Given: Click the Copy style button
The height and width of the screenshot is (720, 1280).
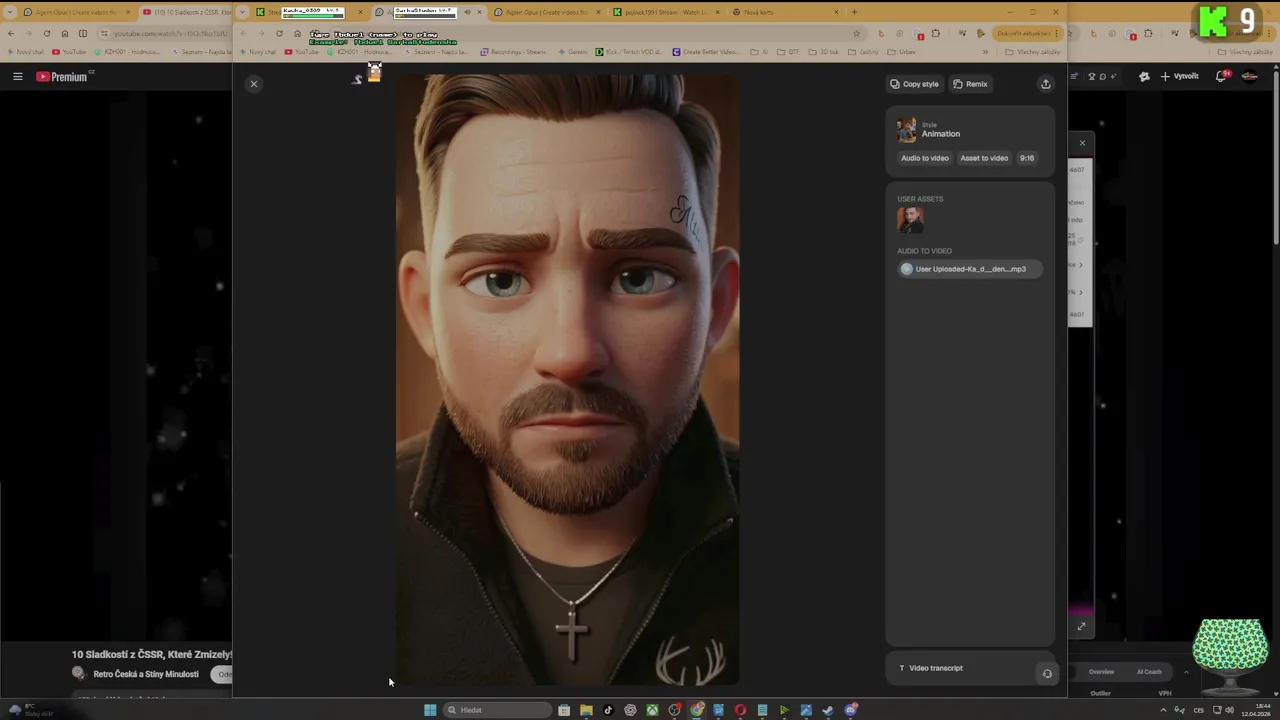Looking at the screenshot, I should [x=914, y=84].
